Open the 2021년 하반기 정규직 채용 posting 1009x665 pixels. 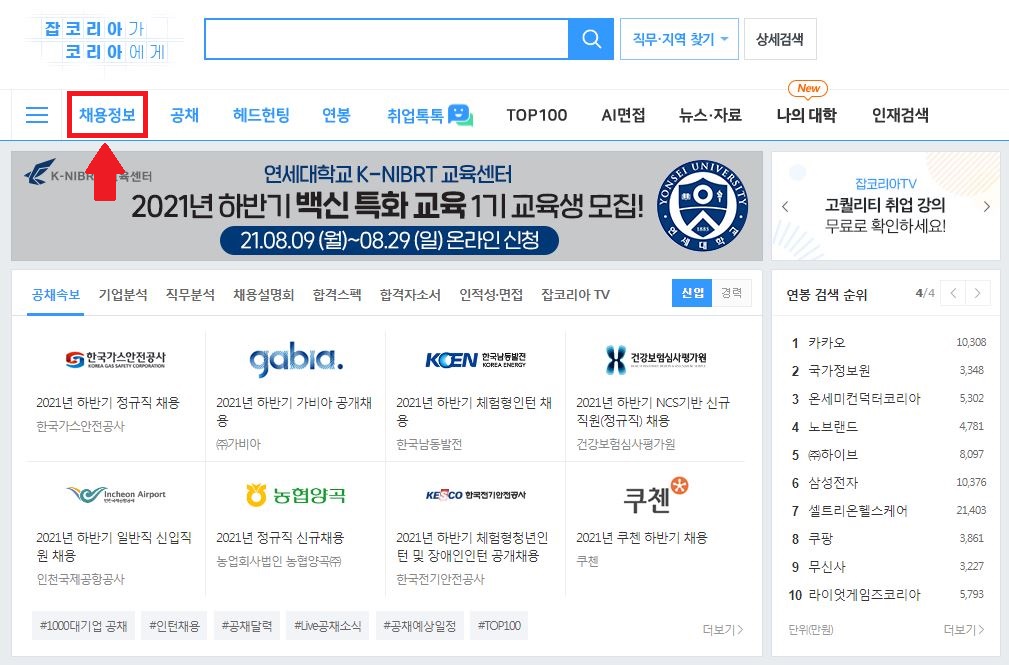coord(107,403)
